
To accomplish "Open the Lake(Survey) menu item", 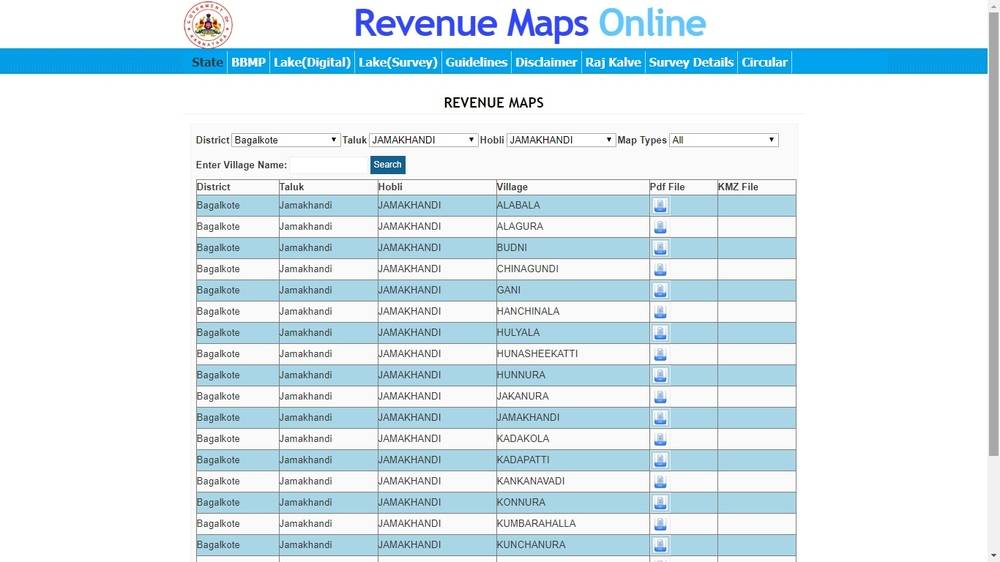I will (398, 62).
